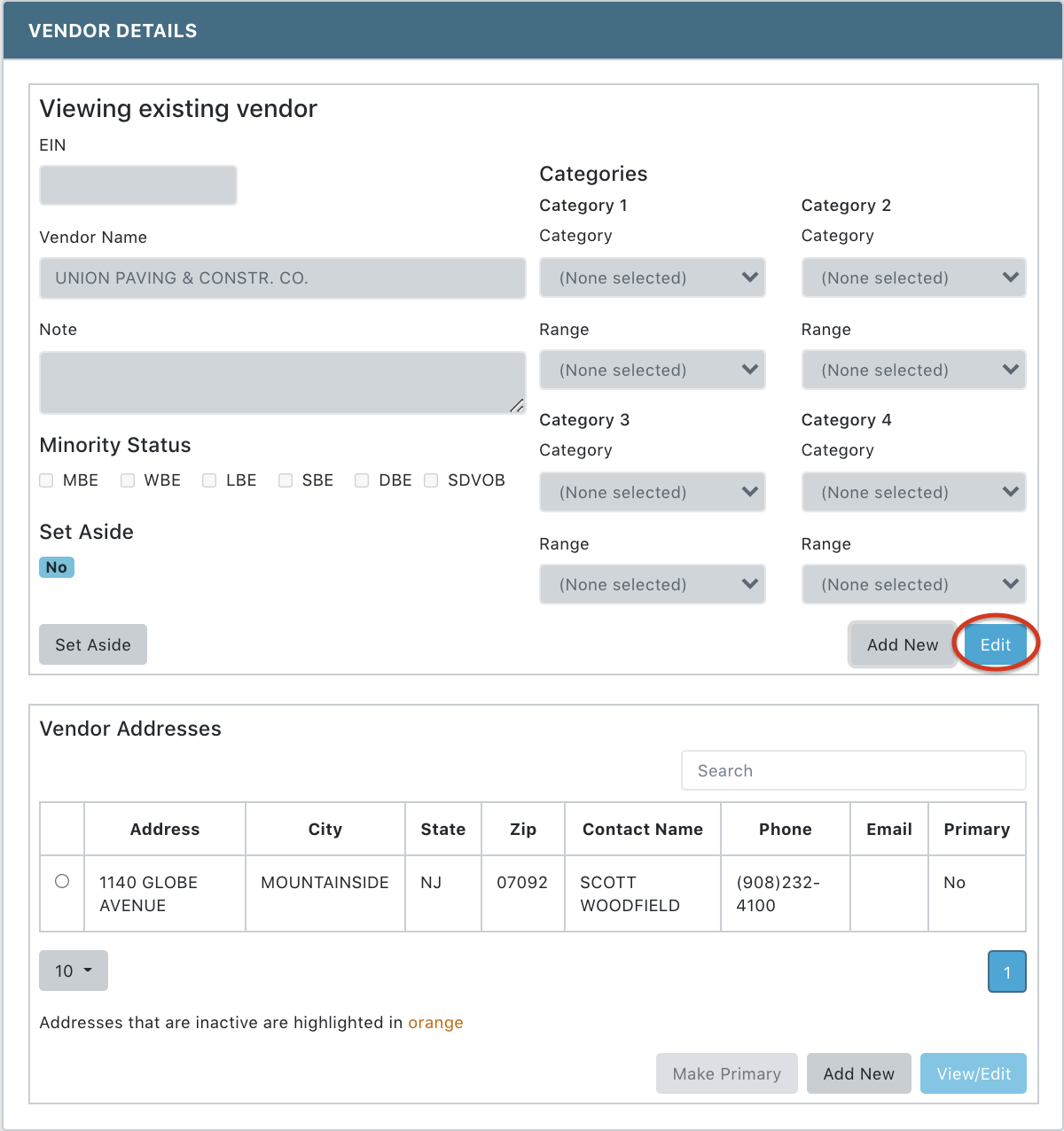Toggle the DBE checkbox
The height and width of the screenshot is (1131, 1064).
(362, 480)
